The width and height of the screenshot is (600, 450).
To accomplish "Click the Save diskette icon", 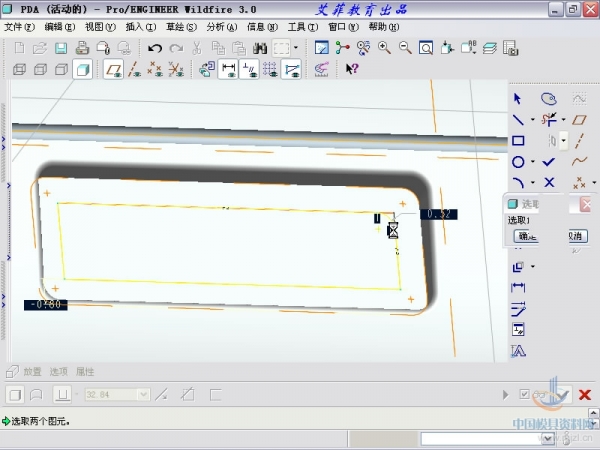I will (x=60, y=48).
